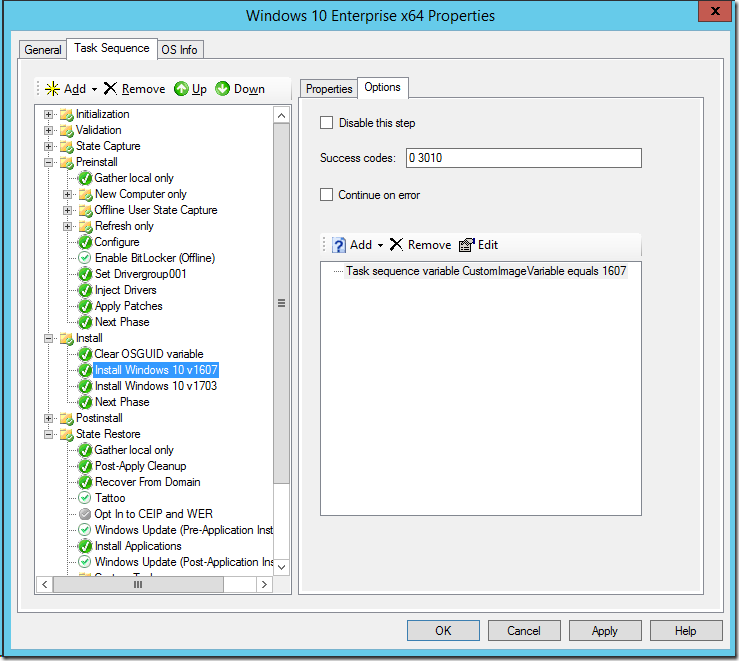Click the tree's vertical scrollbar down arrow
This screenshot has height=661, width=739.
click(x=281, y=567)
